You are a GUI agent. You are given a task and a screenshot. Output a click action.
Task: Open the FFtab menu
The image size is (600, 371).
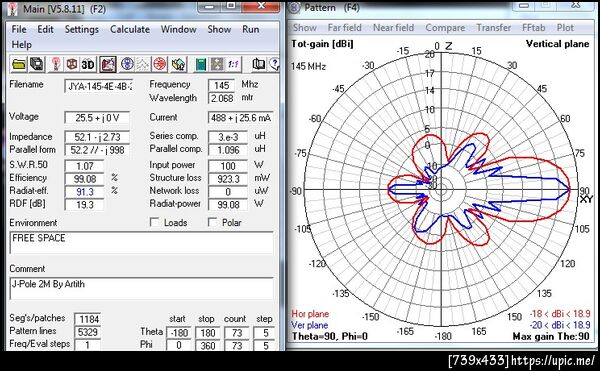533,28
